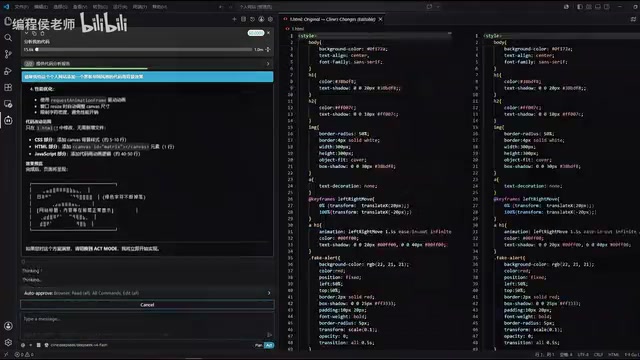This screenshot has height=360, width=640.
Task: Click the .fake-alert selector line in left editor
Action: [x=325, y=258]
